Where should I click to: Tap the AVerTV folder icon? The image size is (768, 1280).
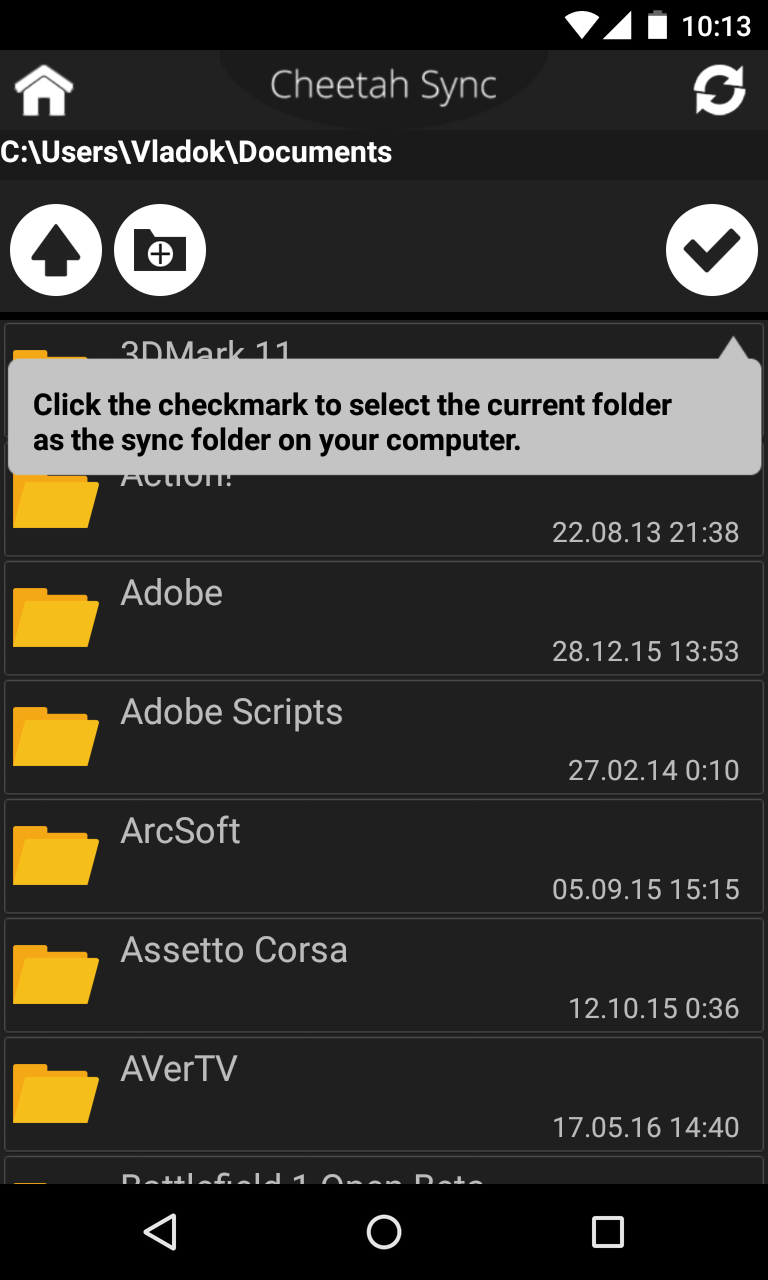(56, 1093)
